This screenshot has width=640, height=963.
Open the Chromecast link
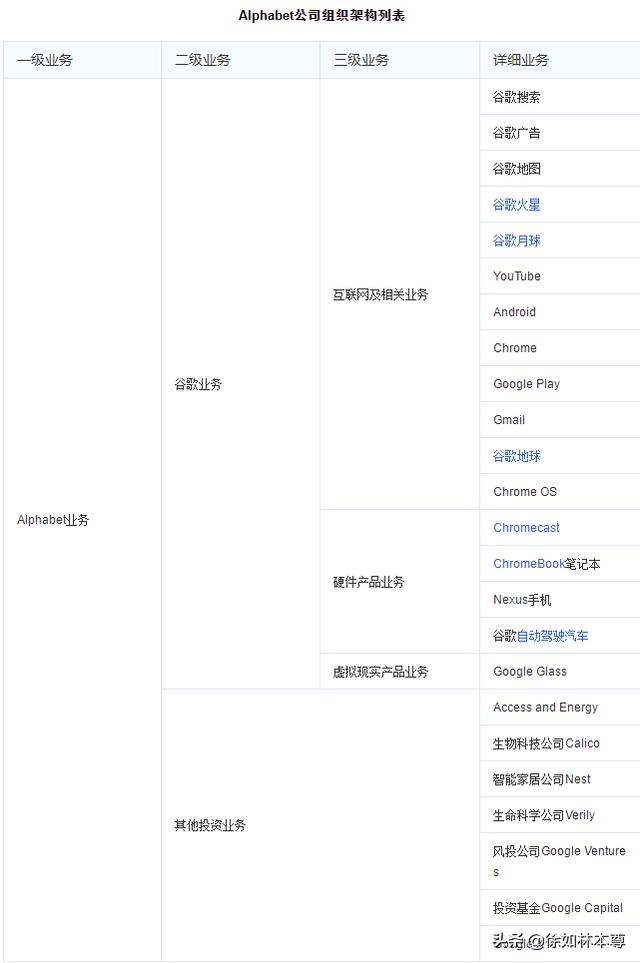point(526,528)
